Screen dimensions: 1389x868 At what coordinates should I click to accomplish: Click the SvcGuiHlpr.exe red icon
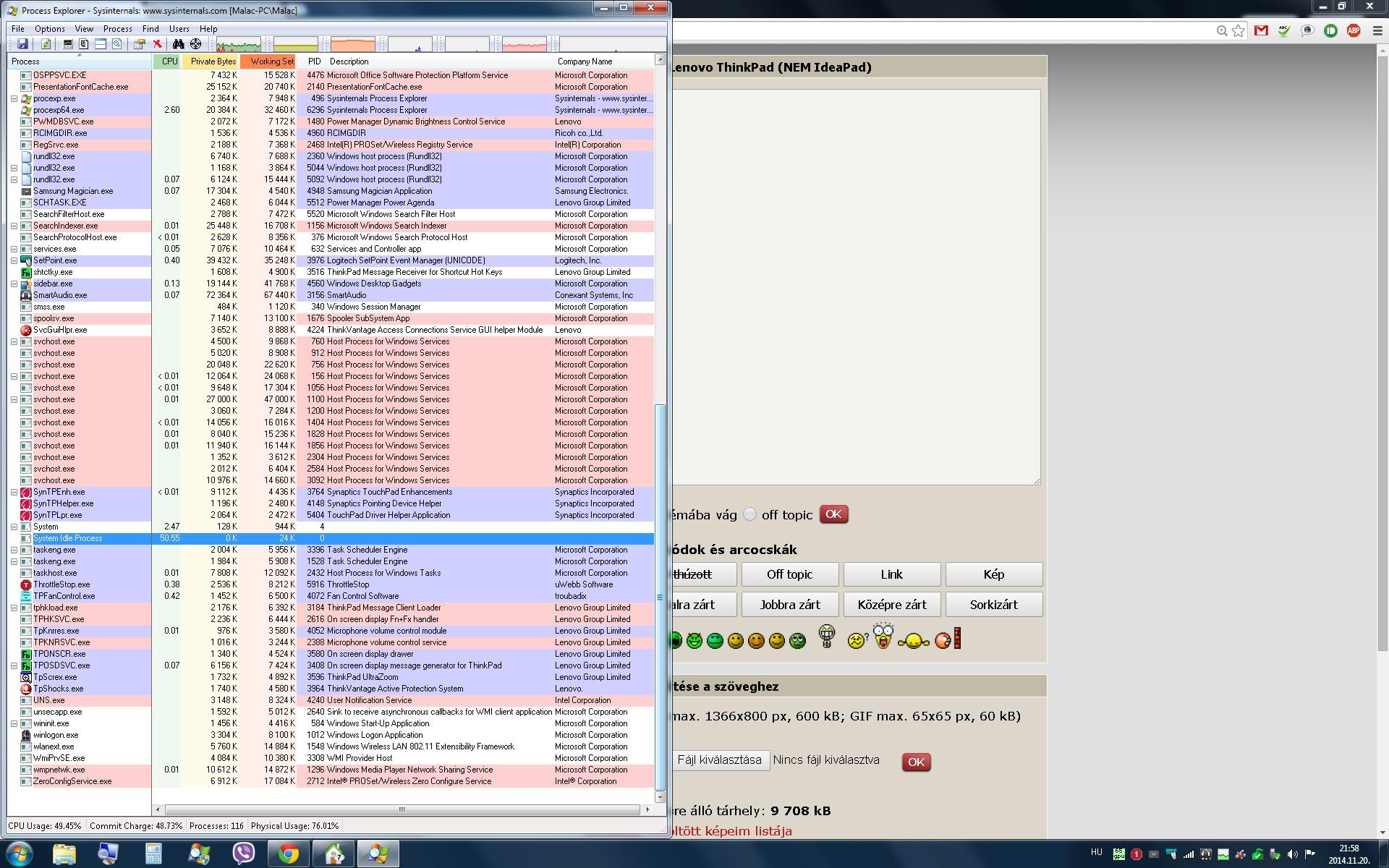(26, 330)
